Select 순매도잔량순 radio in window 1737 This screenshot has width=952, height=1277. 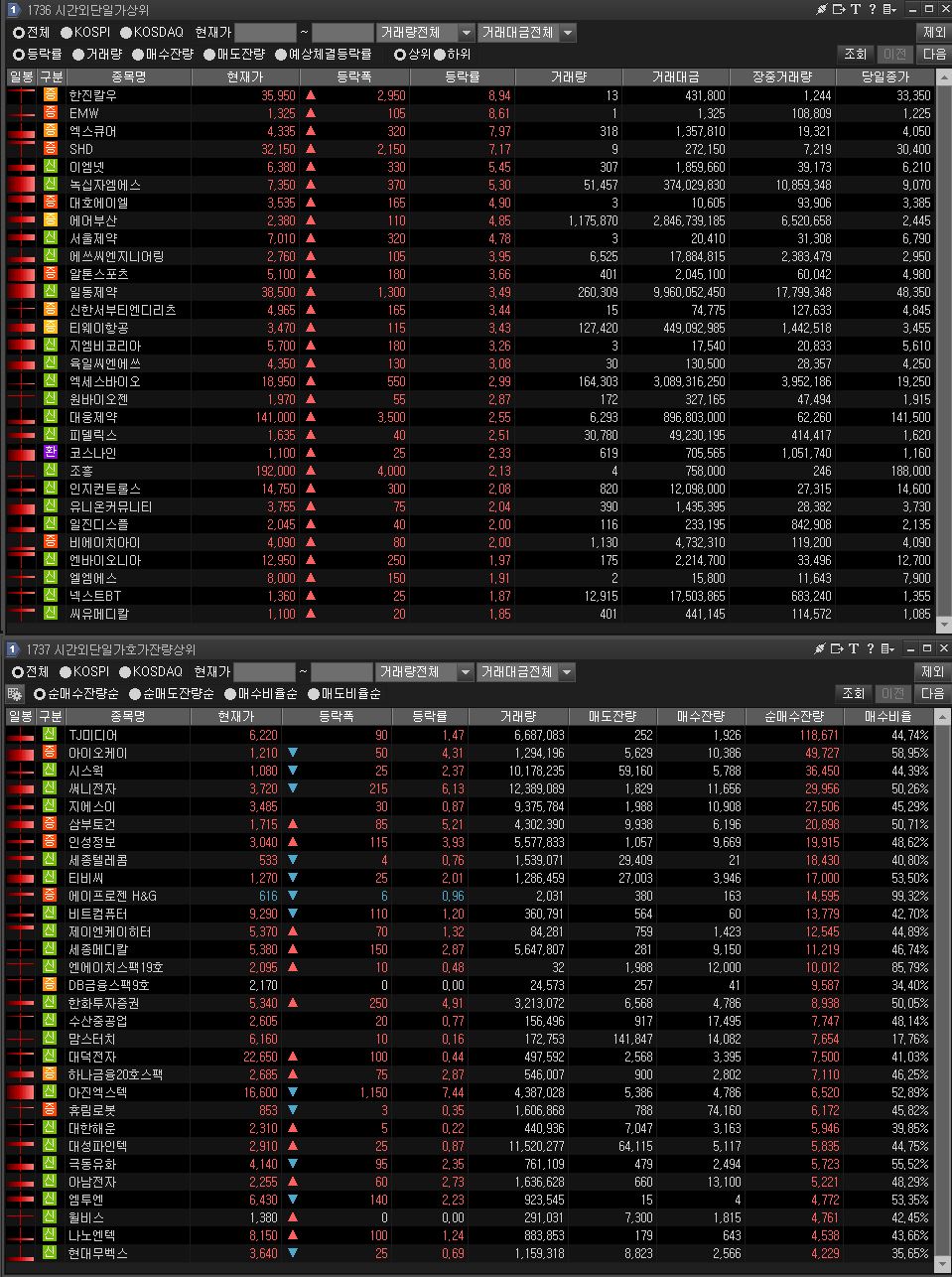tap(135, 694)
